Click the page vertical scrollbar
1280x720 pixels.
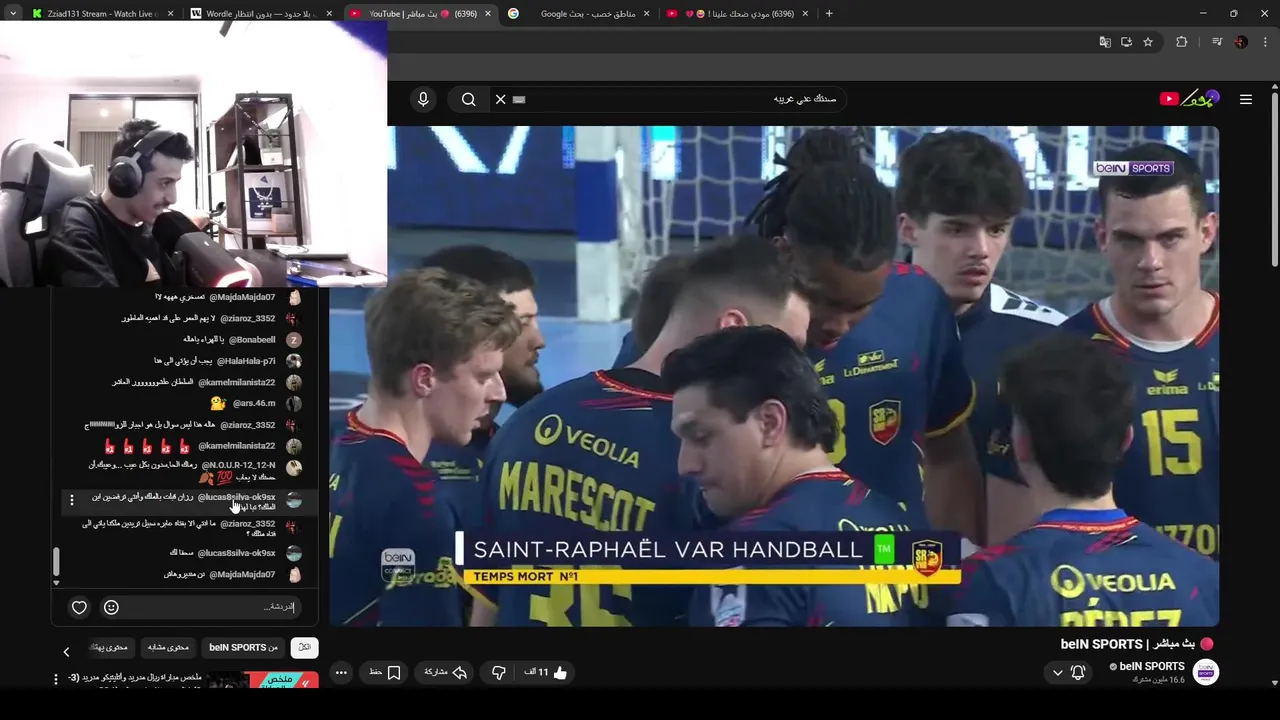(x=1275, y=180)
